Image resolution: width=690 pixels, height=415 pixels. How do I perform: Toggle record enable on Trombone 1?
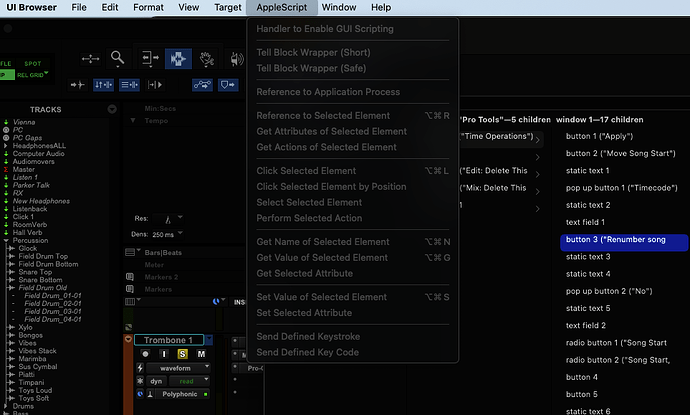[145, 354]
